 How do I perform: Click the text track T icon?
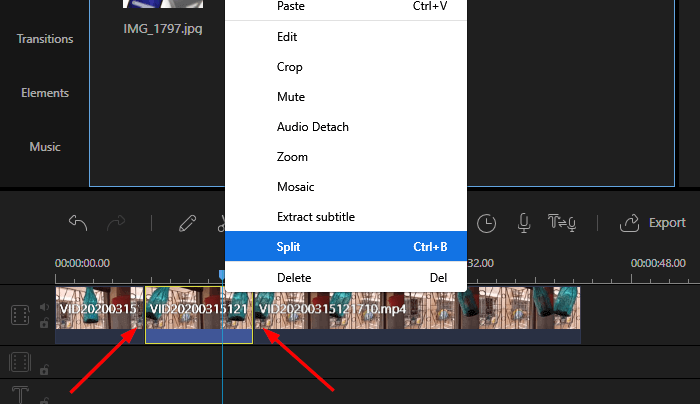click(20, 394)
